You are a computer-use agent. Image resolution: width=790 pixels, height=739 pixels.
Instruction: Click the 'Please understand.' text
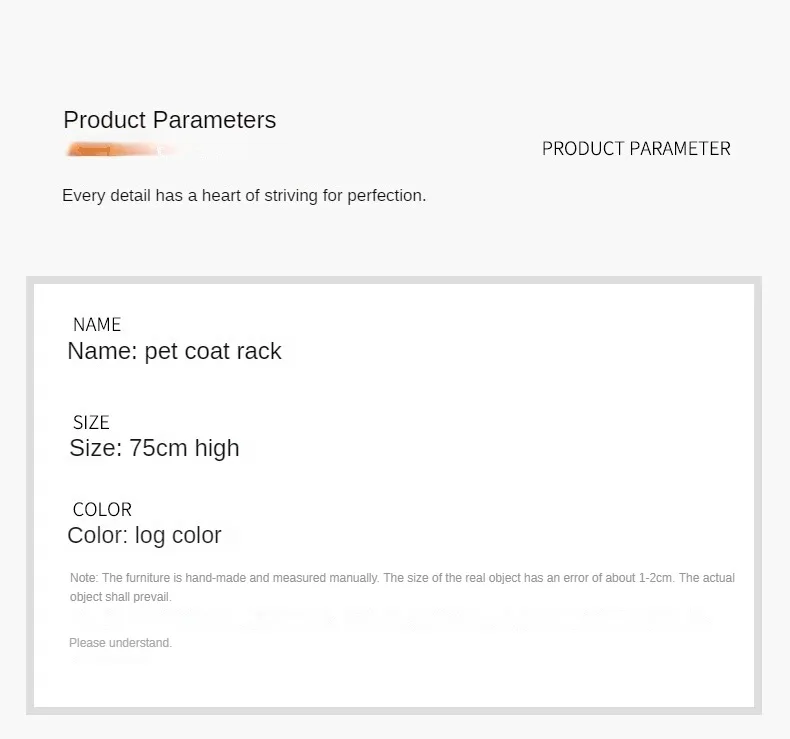tap(120, 643)
